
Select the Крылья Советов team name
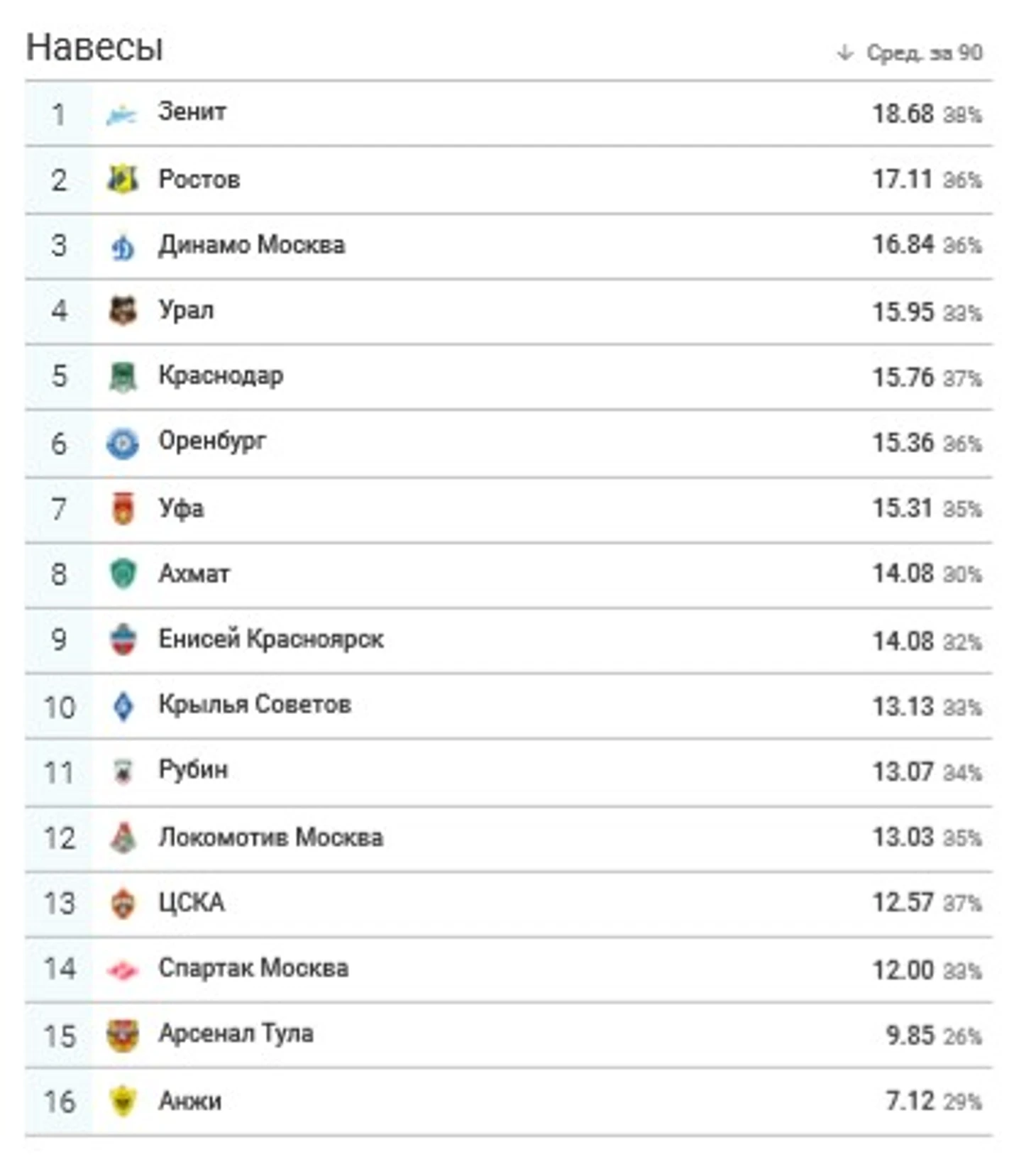[254, 705]
